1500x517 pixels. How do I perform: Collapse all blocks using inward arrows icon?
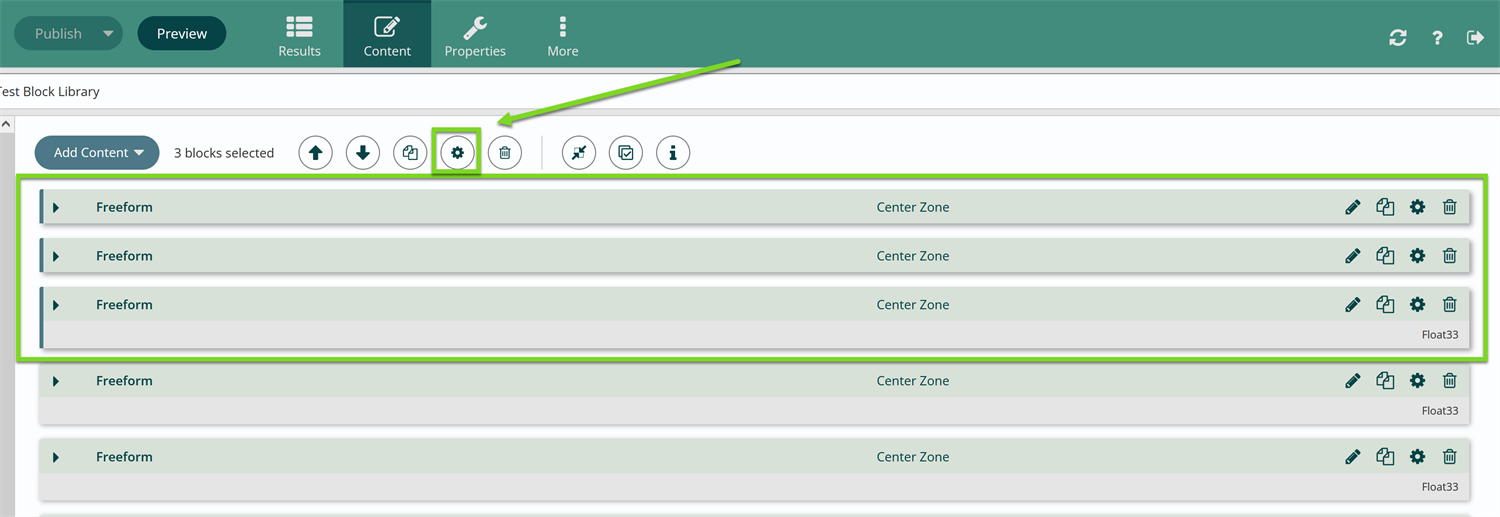579,153
